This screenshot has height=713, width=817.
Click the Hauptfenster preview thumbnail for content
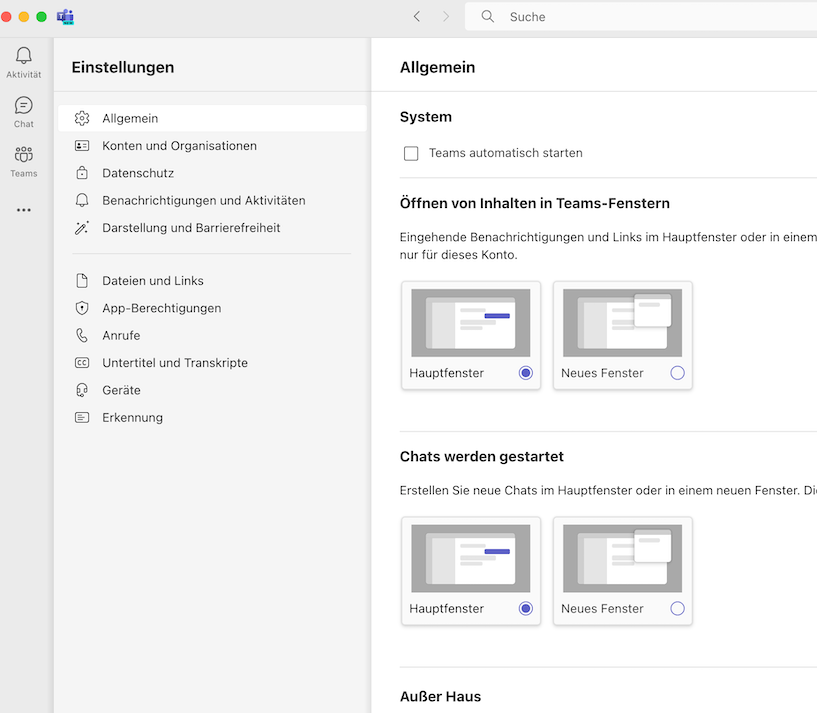[x=470, y=323]
